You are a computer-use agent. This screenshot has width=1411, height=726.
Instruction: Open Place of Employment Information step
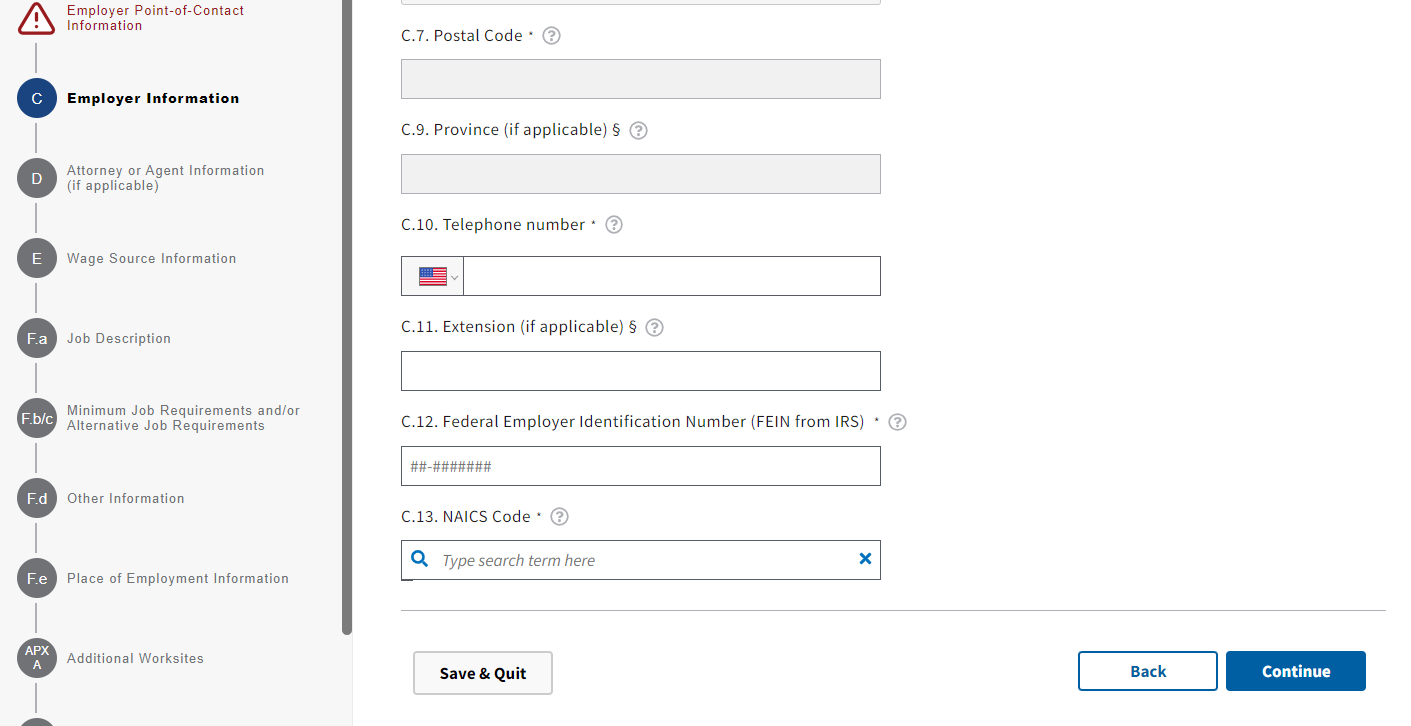point(177,578)
